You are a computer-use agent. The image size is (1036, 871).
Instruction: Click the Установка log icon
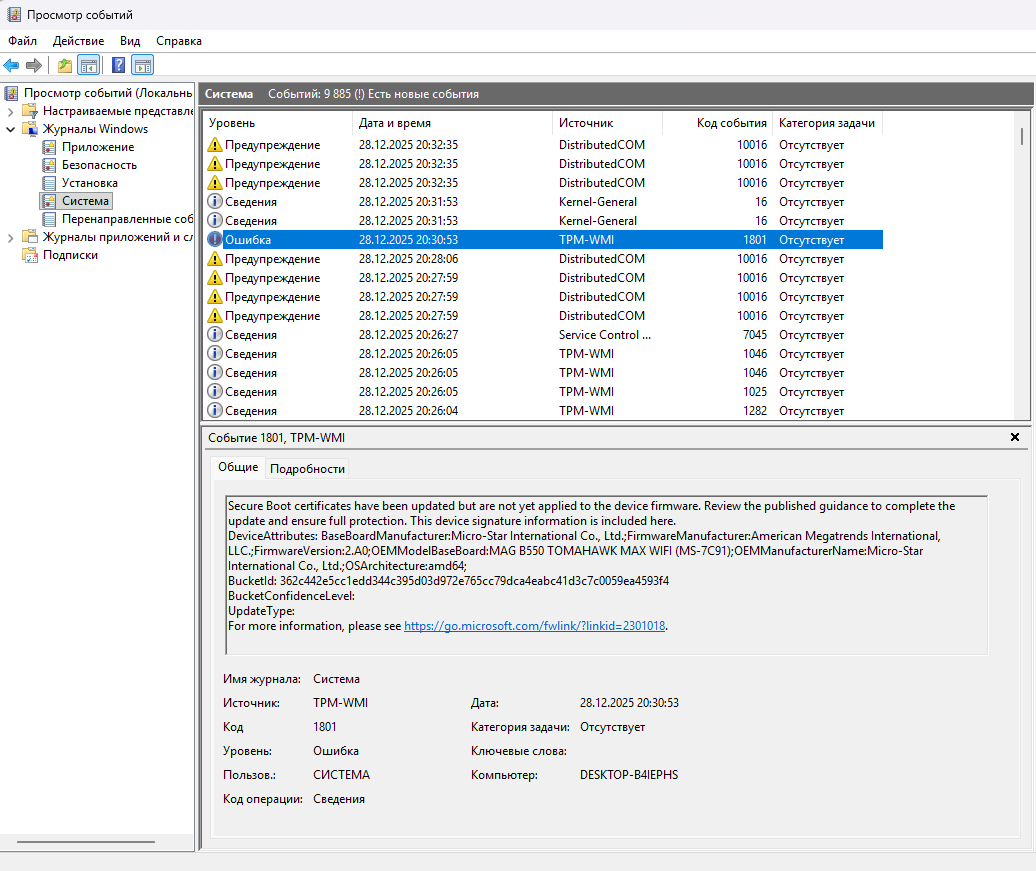(x=49, y=183)
